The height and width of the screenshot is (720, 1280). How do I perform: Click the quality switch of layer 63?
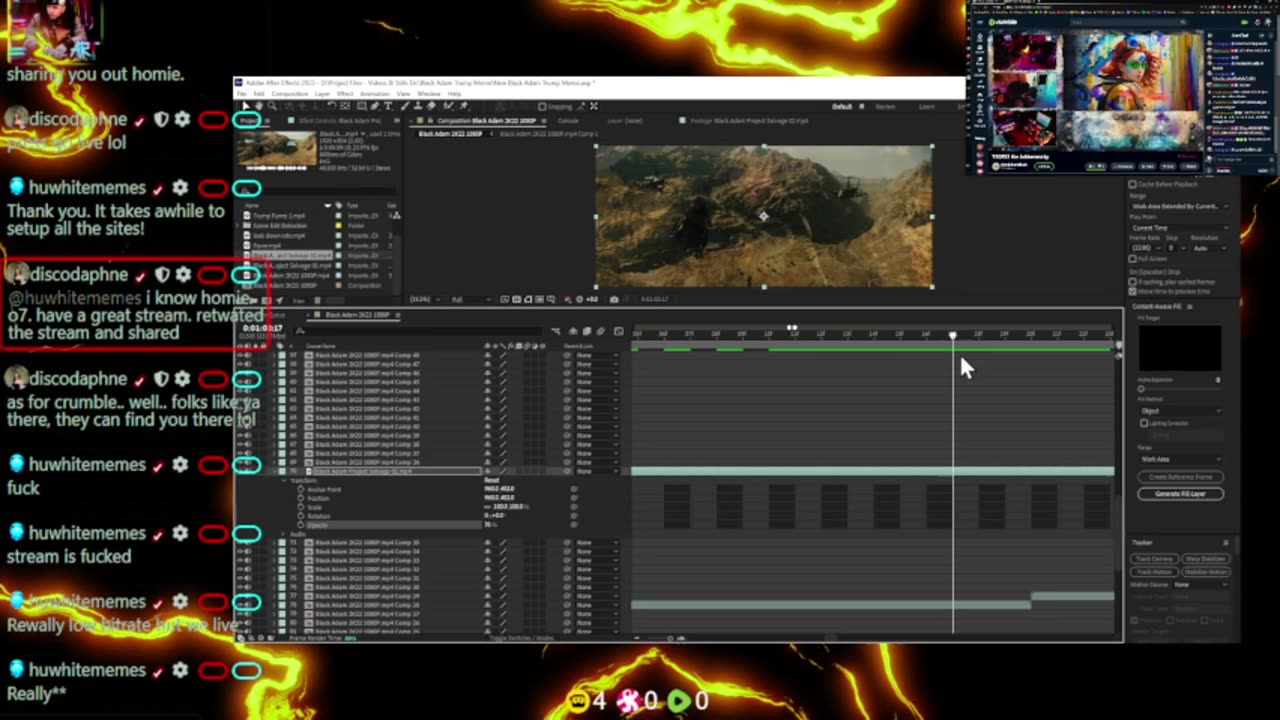click(x=503, y=409)
